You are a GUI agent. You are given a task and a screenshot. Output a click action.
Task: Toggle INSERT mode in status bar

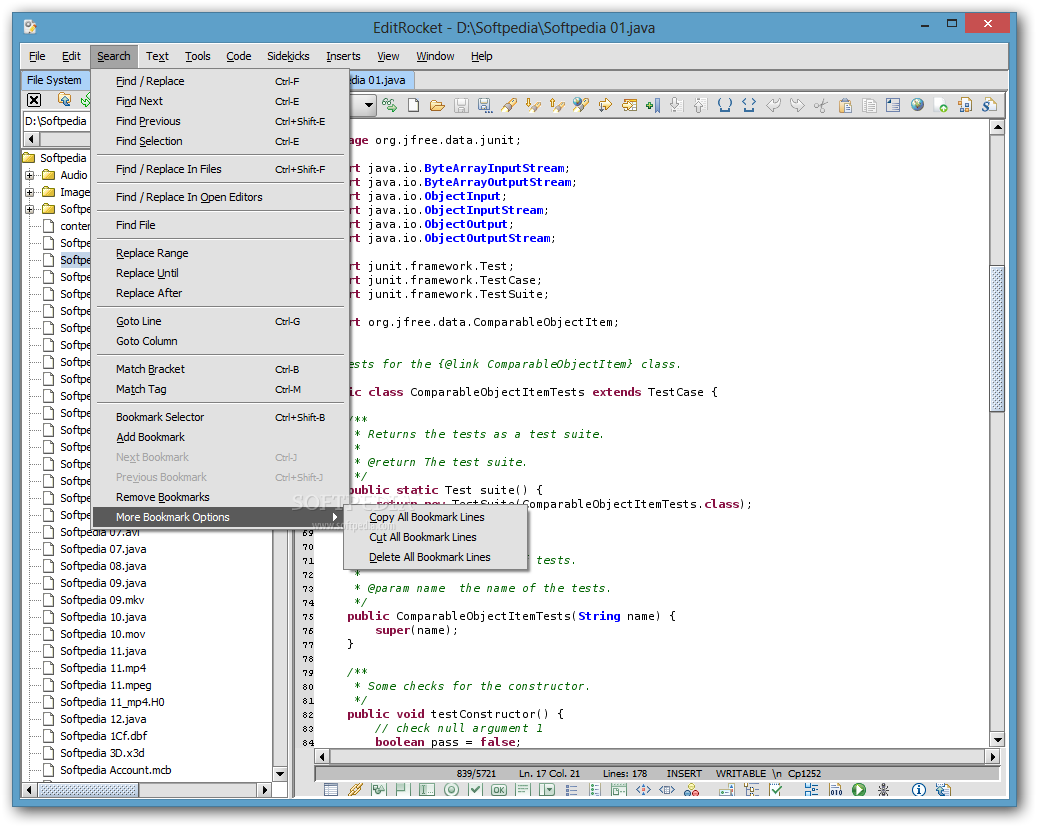point(684,773)
